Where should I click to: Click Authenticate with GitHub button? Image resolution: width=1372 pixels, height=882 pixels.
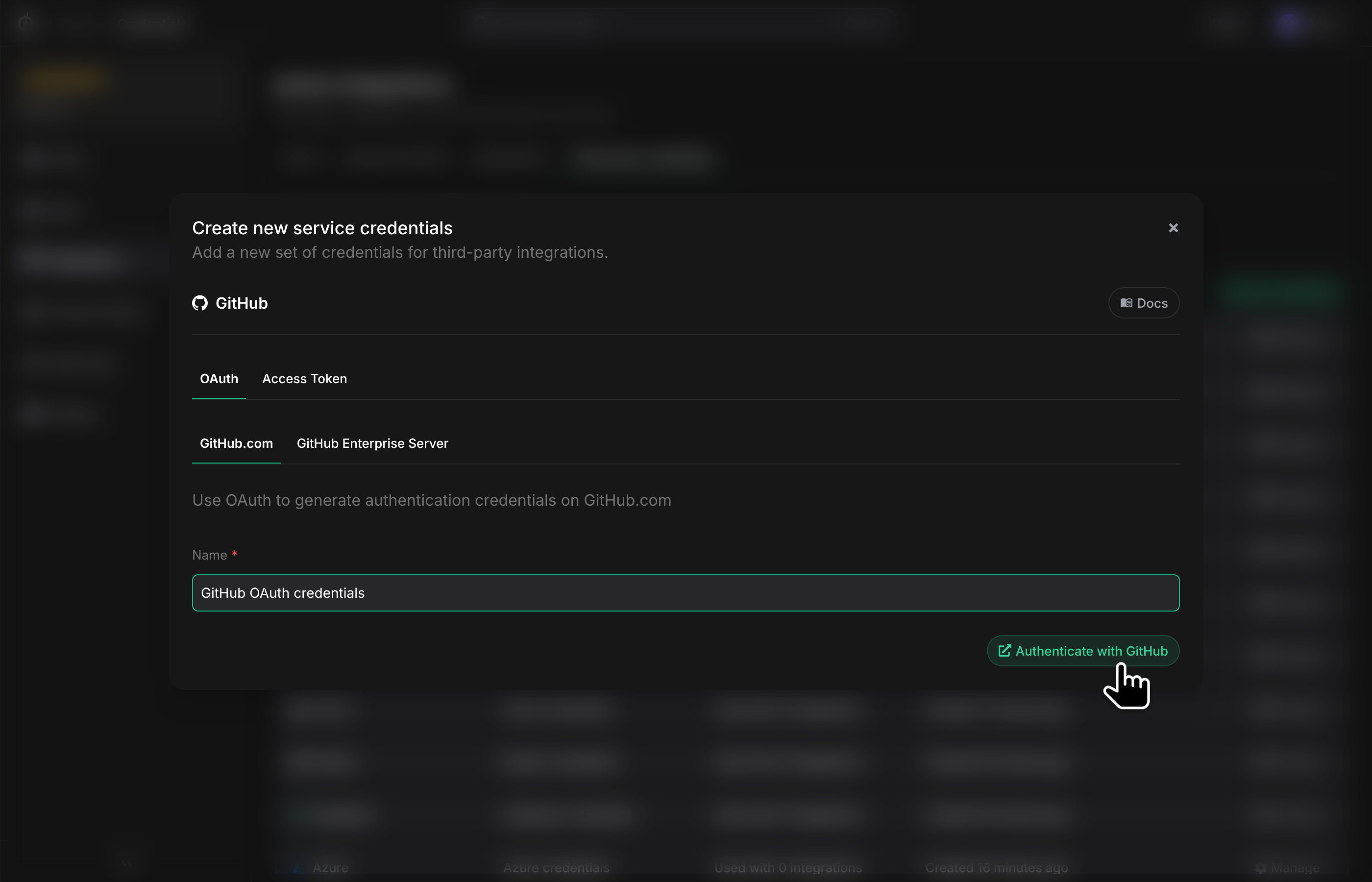(1082, 651)
